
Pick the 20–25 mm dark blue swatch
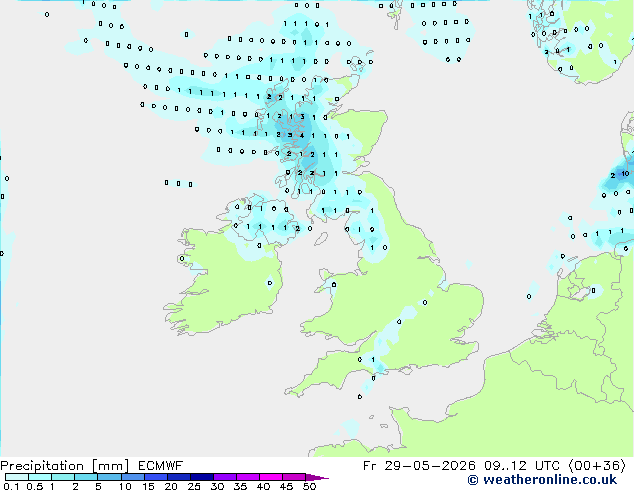click(x=178, y=477)
